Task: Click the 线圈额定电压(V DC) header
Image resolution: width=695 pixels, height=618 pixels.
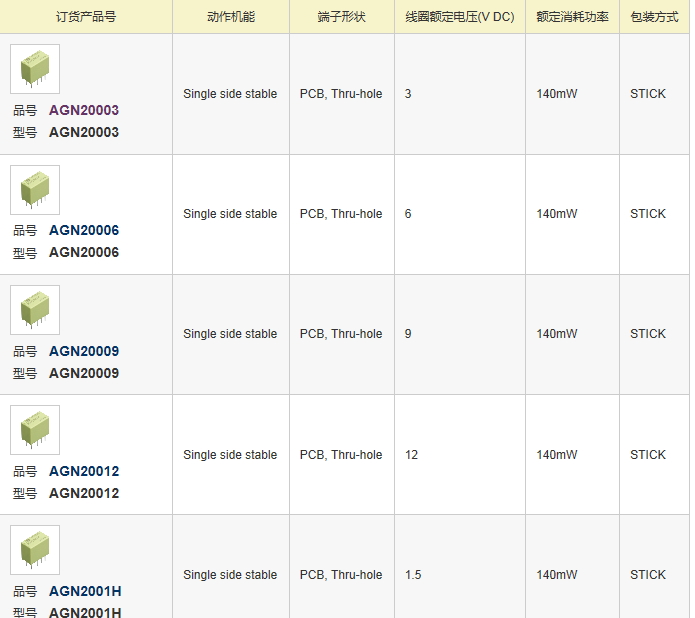Action: point(459,17)
